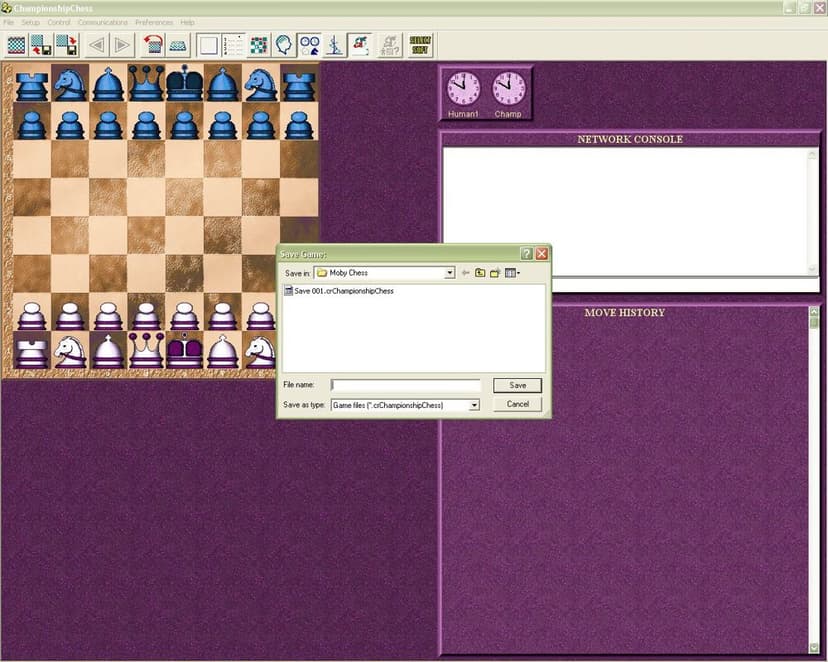
Task: Open the View Menu dropdown in Save dialog
Action: (512, 273)
